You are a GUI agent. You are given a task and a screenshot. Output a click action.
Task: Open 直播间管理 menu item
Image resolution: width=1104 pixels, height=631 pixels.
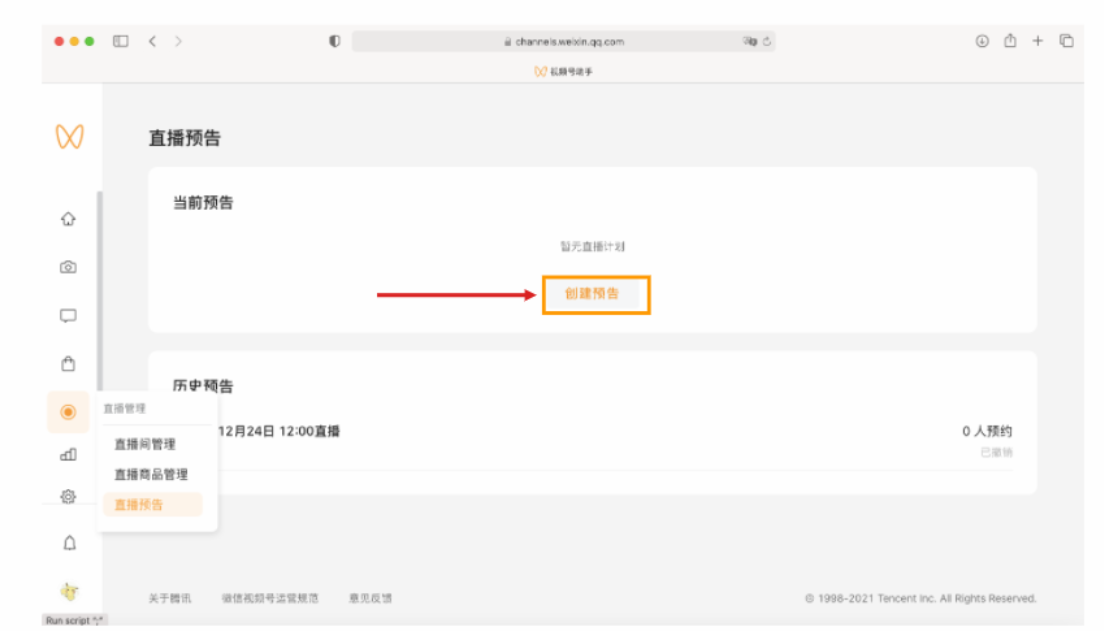pyautogui.click(x=145, y=444)
